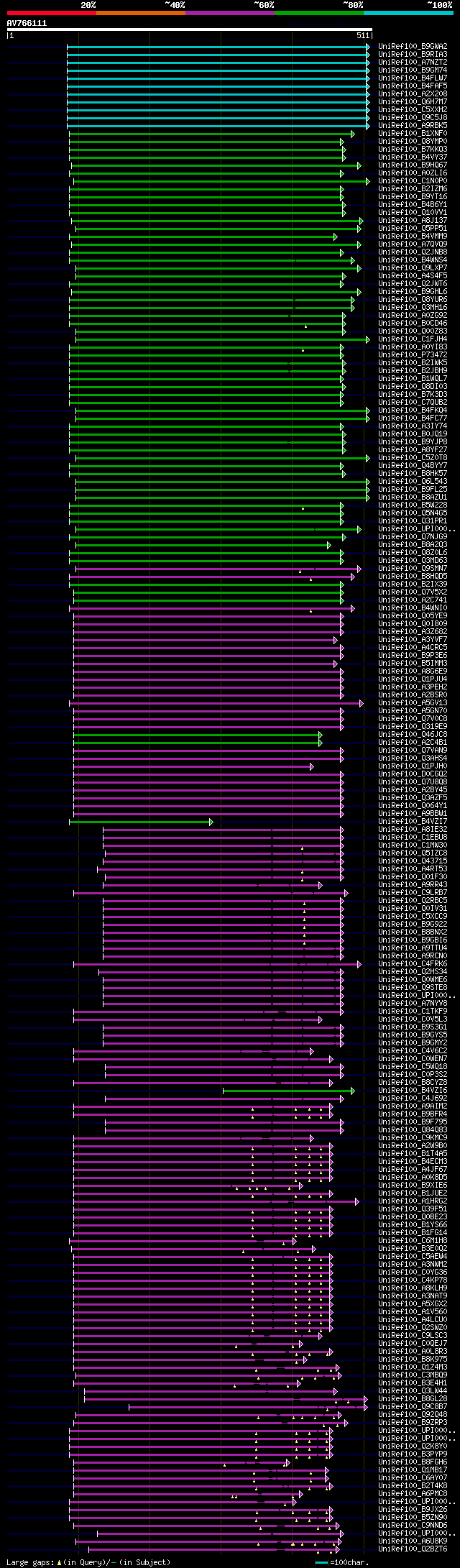Select label UniRef100_B4VMM9

coord(413,236)
